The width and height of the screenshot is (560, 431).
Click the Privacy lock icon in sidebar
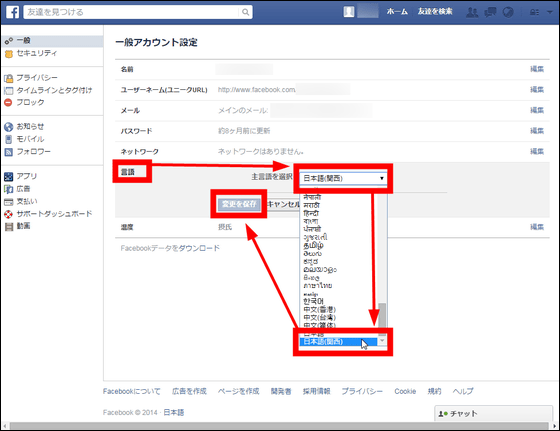coord(9,78)
